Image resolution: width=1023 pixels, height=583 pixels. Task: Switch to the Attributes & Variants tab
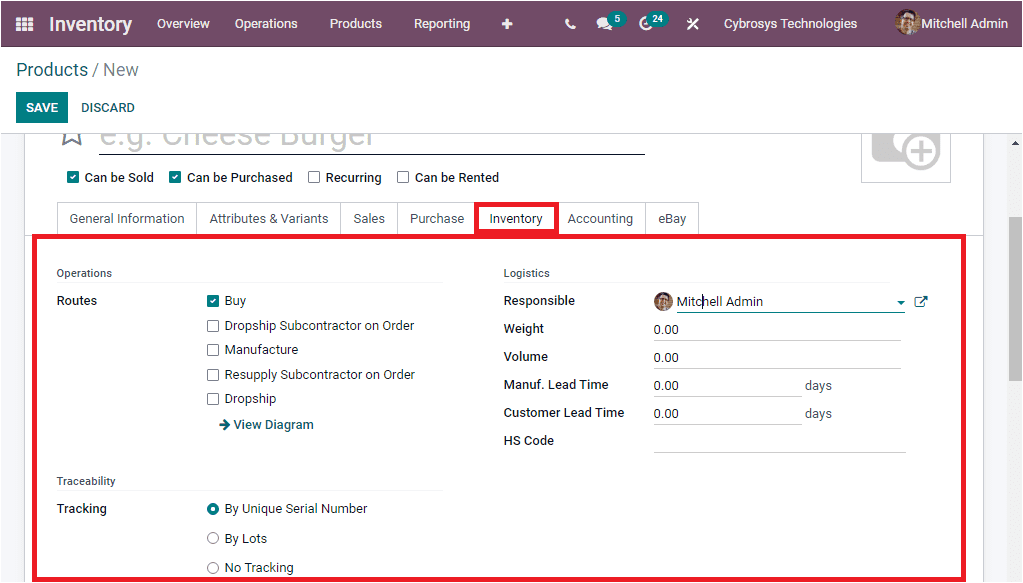pos(268,218)
